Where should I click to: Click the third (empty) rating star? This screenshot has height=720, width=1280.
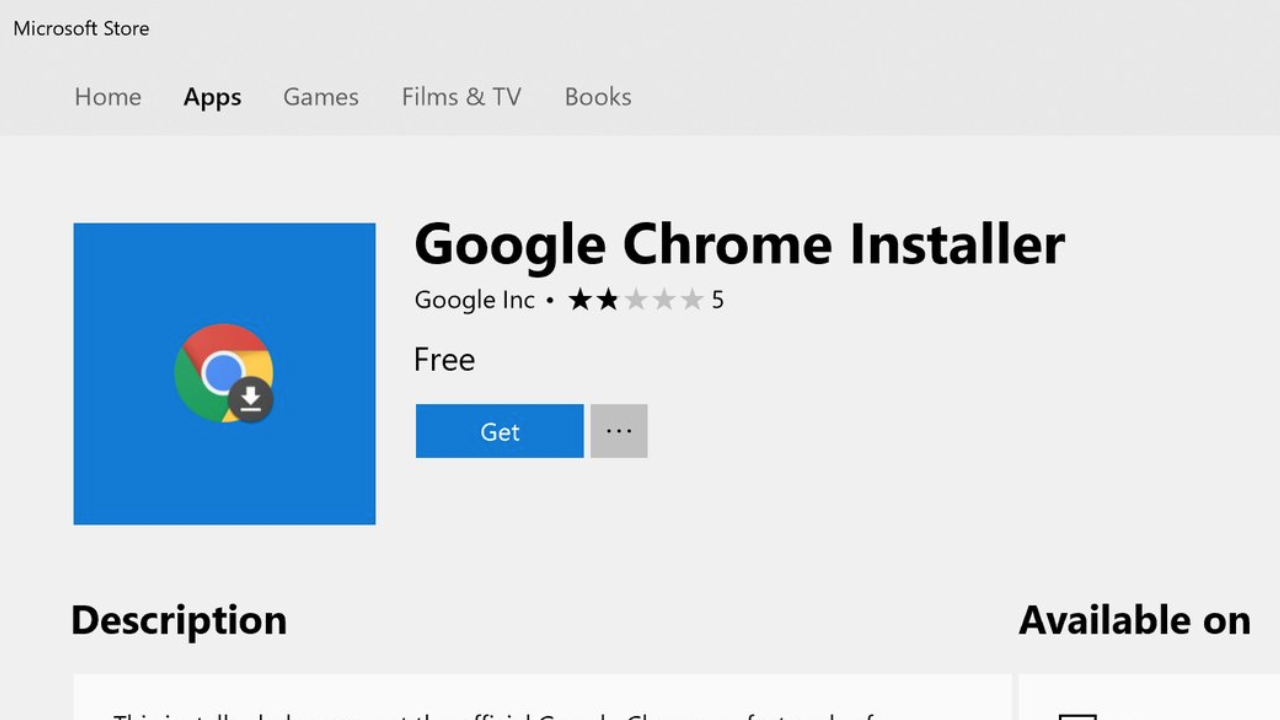click(x=636, y=300)
